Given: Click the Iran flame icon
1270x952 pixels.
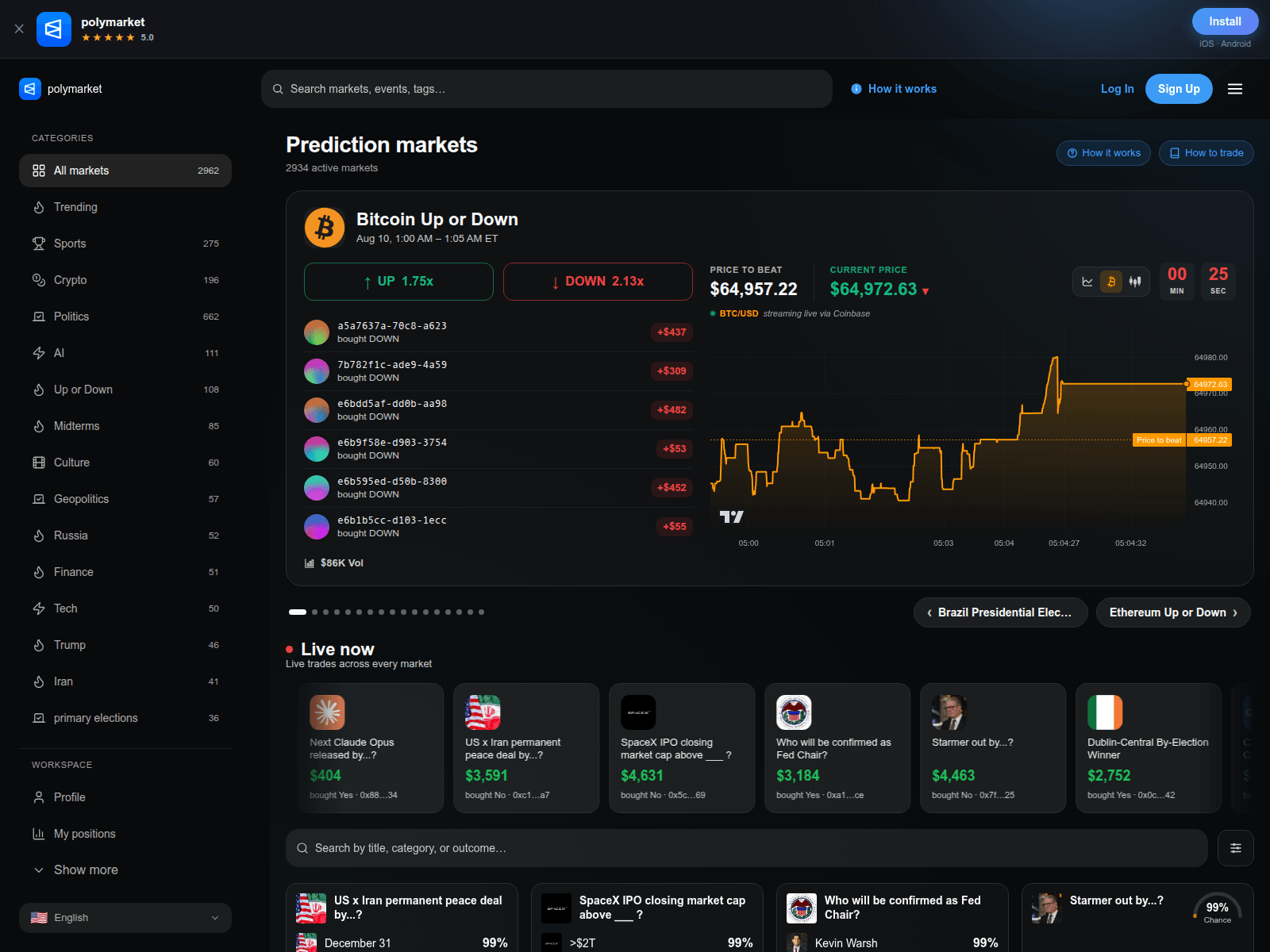Looking at the screenshot, I should pos(39,681).
